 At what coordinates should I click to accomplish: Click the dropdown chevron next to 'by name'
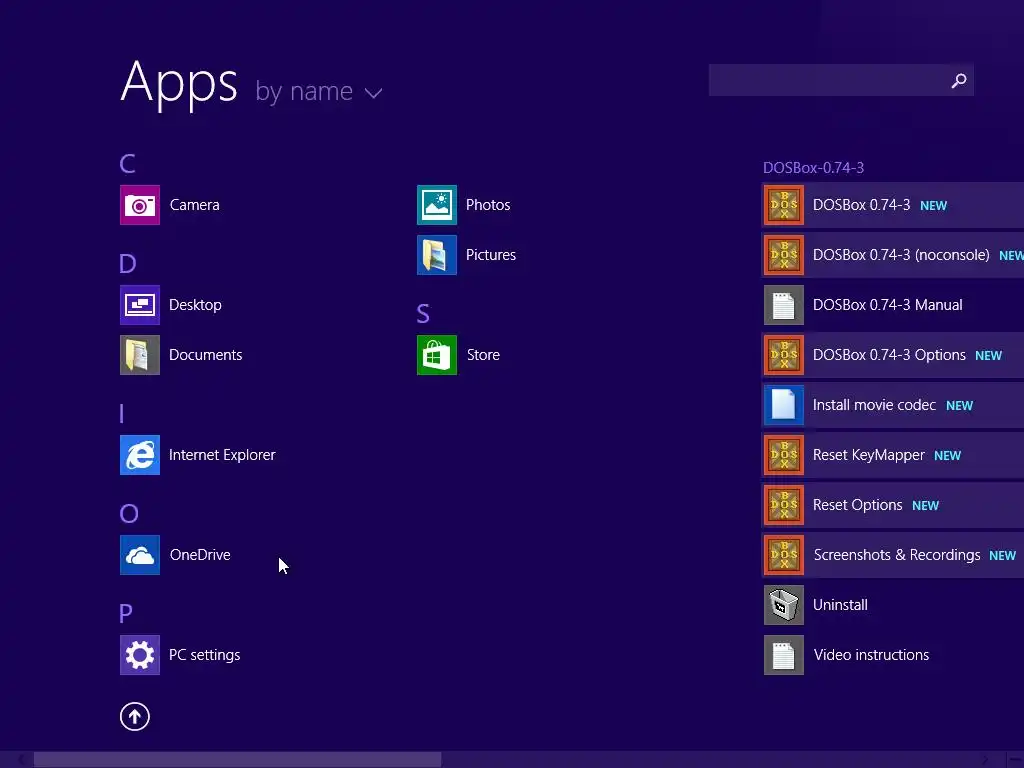[374, 94]
